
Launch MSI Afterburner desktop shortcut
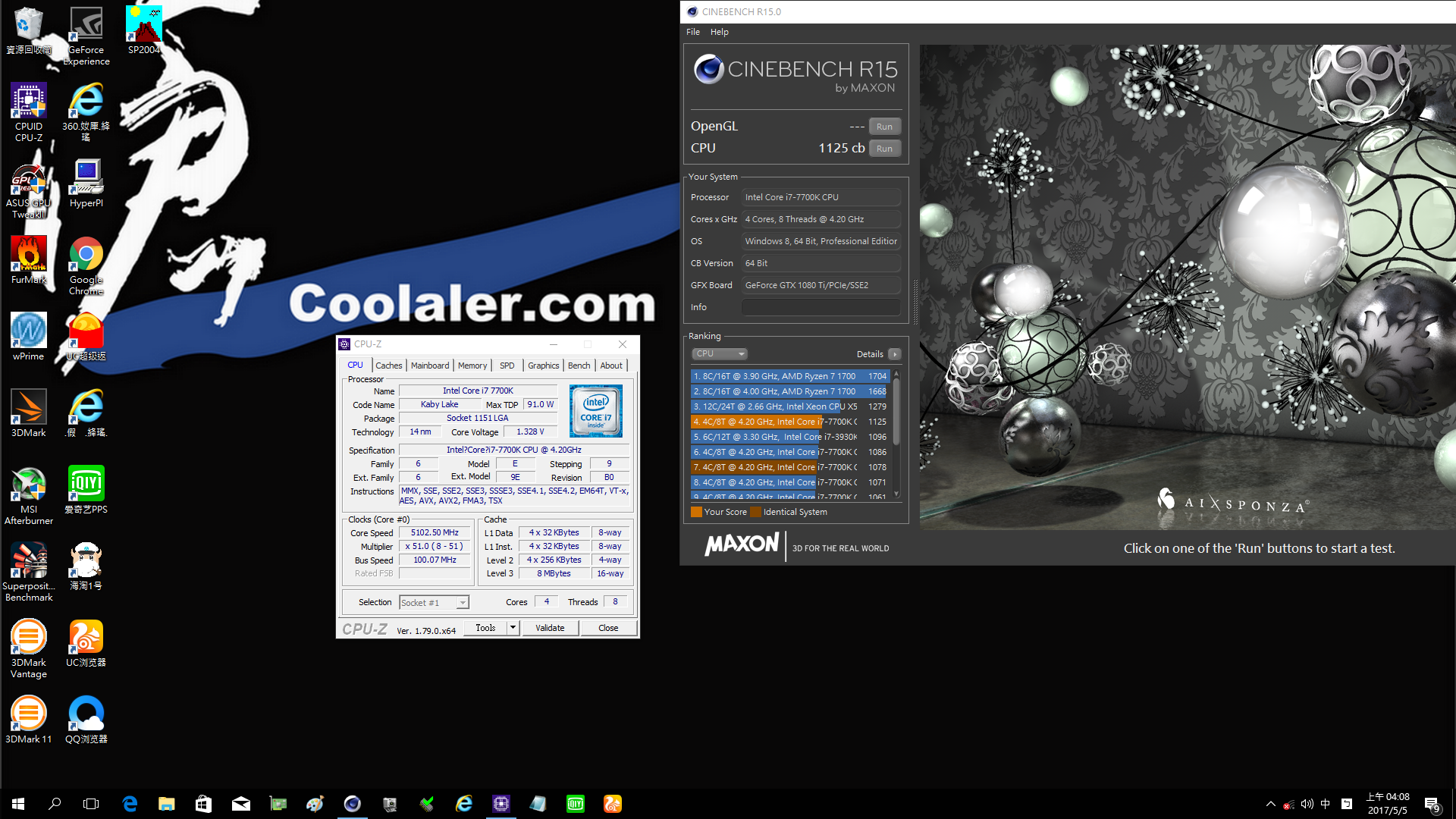pos(28,495)
